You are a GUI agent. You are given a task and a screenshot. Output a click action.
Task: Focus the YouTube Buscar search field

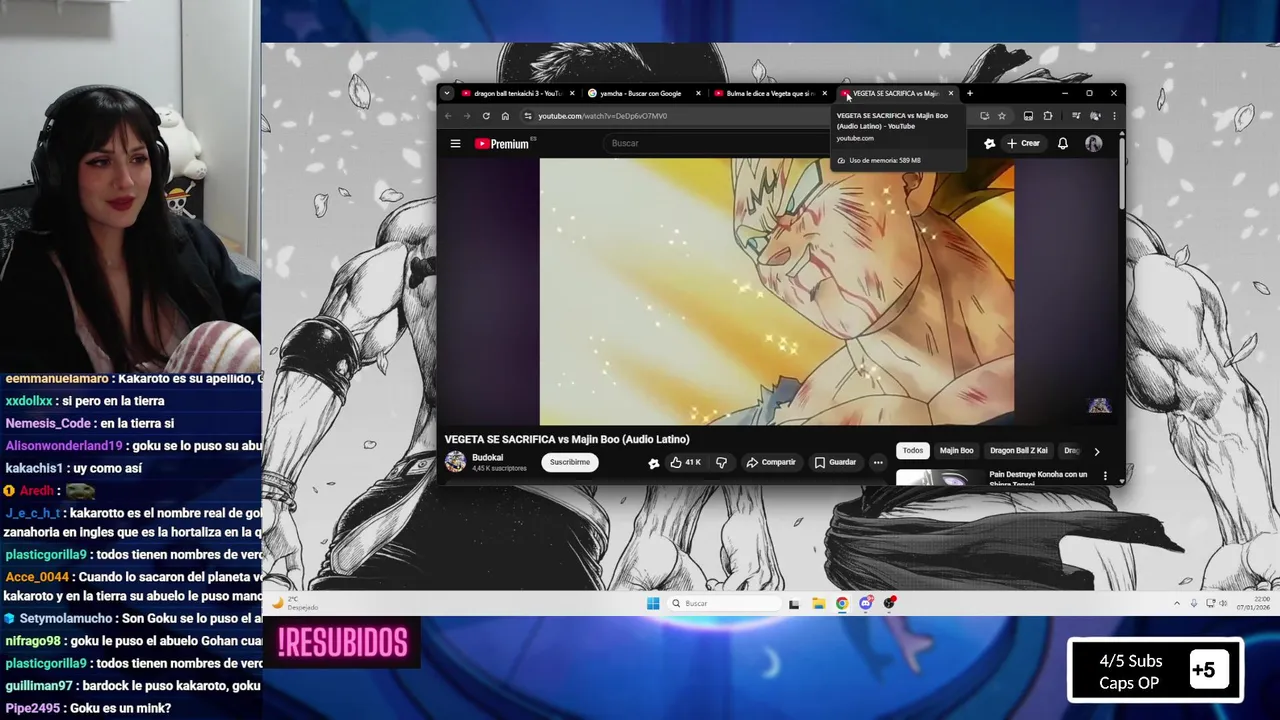click(715, 143)
